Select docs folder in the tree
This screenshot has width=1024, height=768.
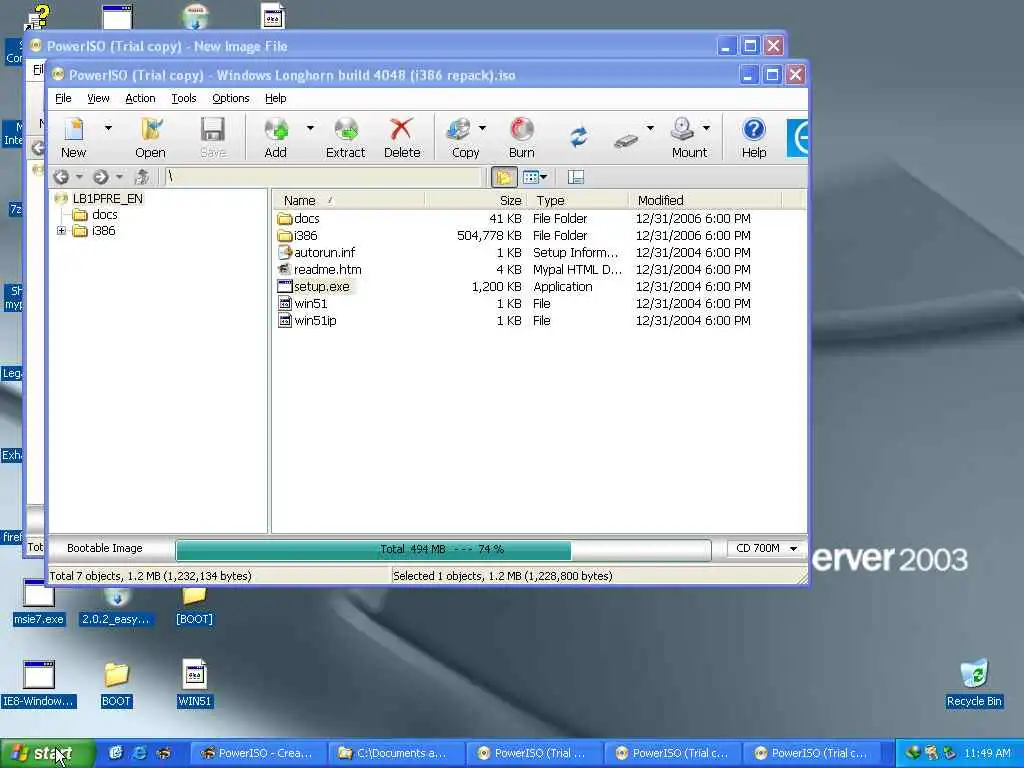(104, 215)
